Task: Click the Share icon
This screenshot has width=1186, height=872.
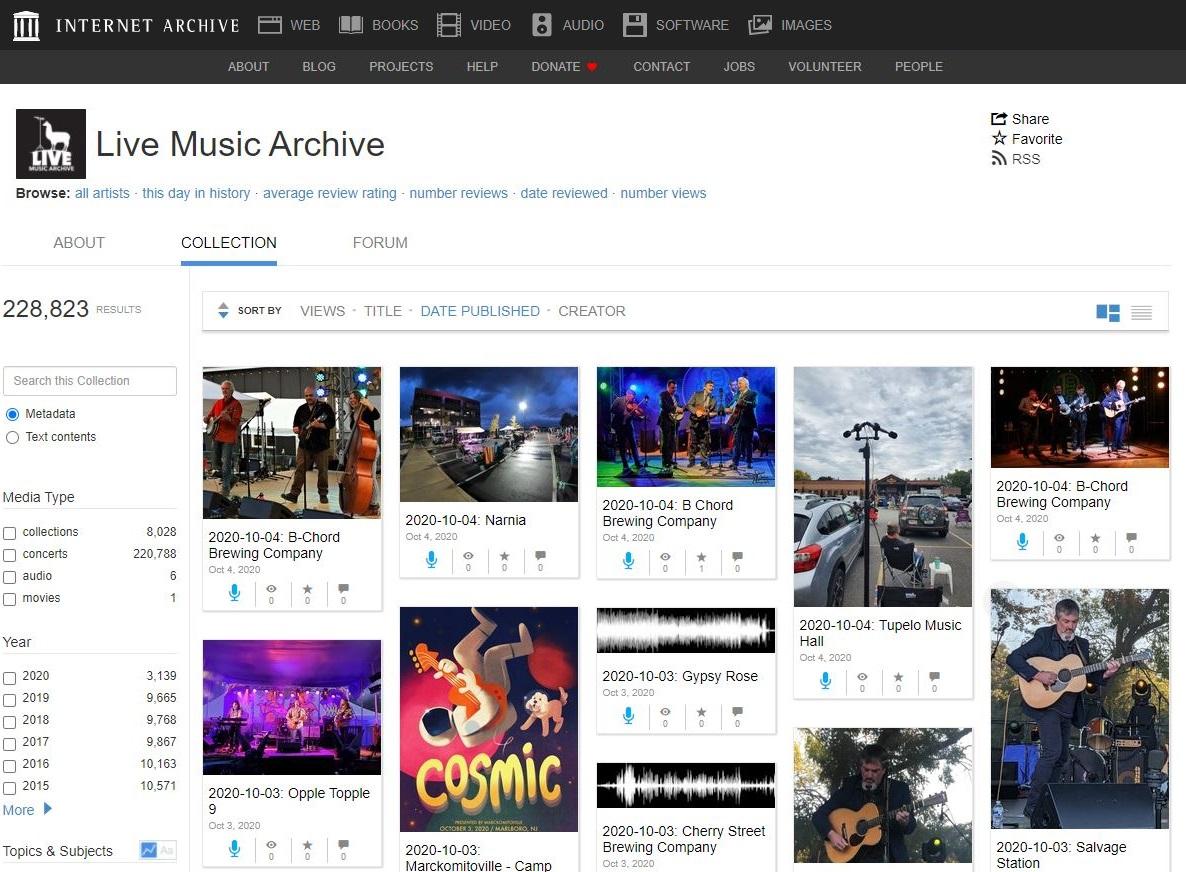Action: pyautogui.click(x=999, y=119)
